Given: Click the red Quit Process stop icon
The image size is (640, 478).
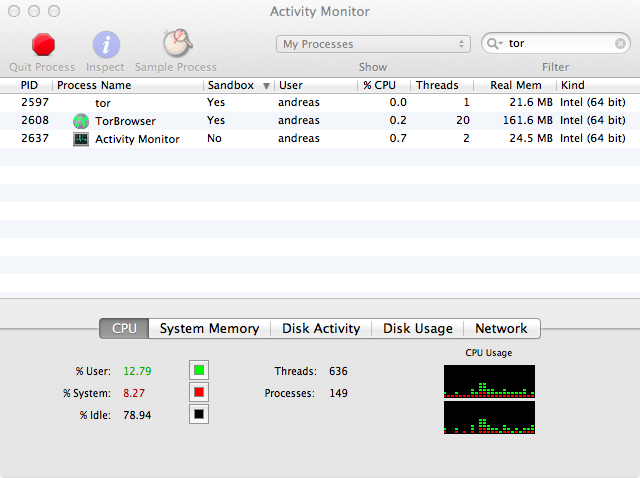Looking at the screenshot, I should (x=42, y=45).
